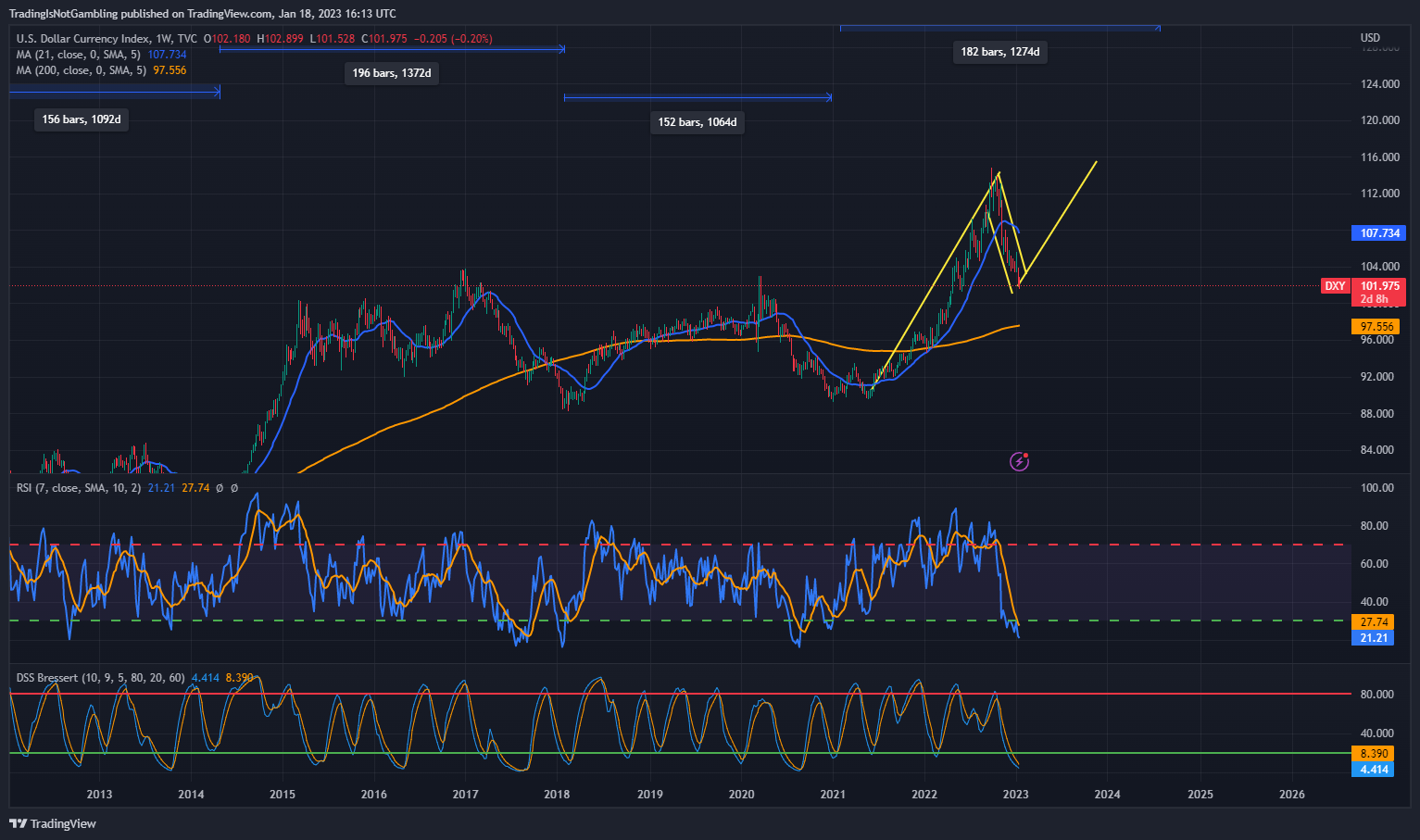Click the 2026 label on the time axis
The width and height of the screenshot is (1420, 840).
point(1292,795)
